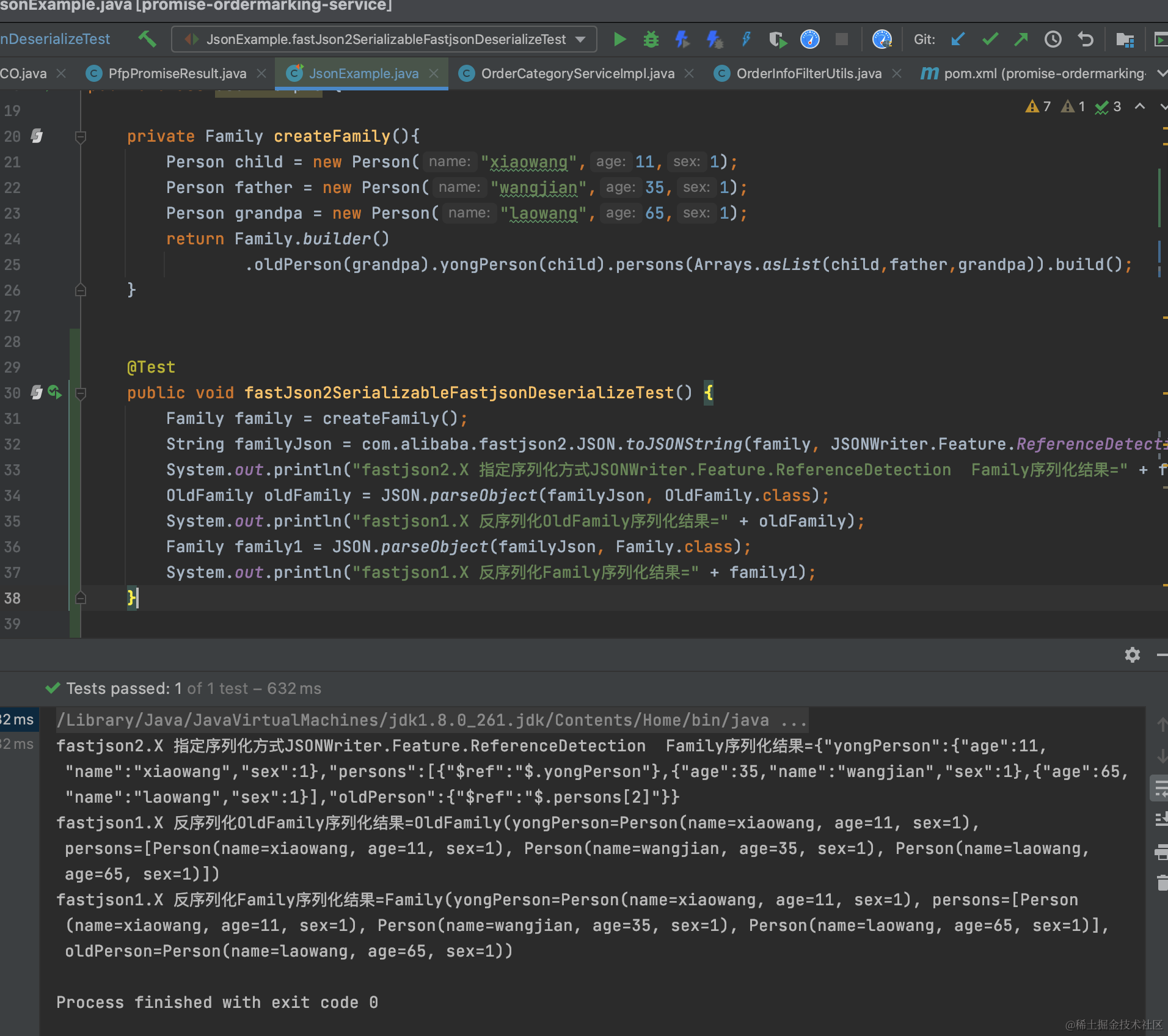This screenshot has height=1036, width=1168.
Task: Run with Coverage shield icon
Action: coord(778,40)
